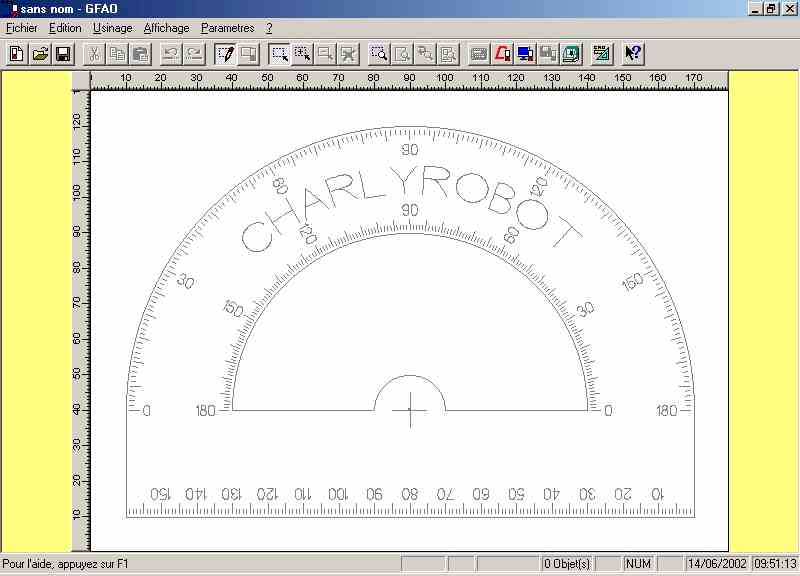
Task: Click the last greyed zoom icon in the zoom group
Action: coord(448,54)
